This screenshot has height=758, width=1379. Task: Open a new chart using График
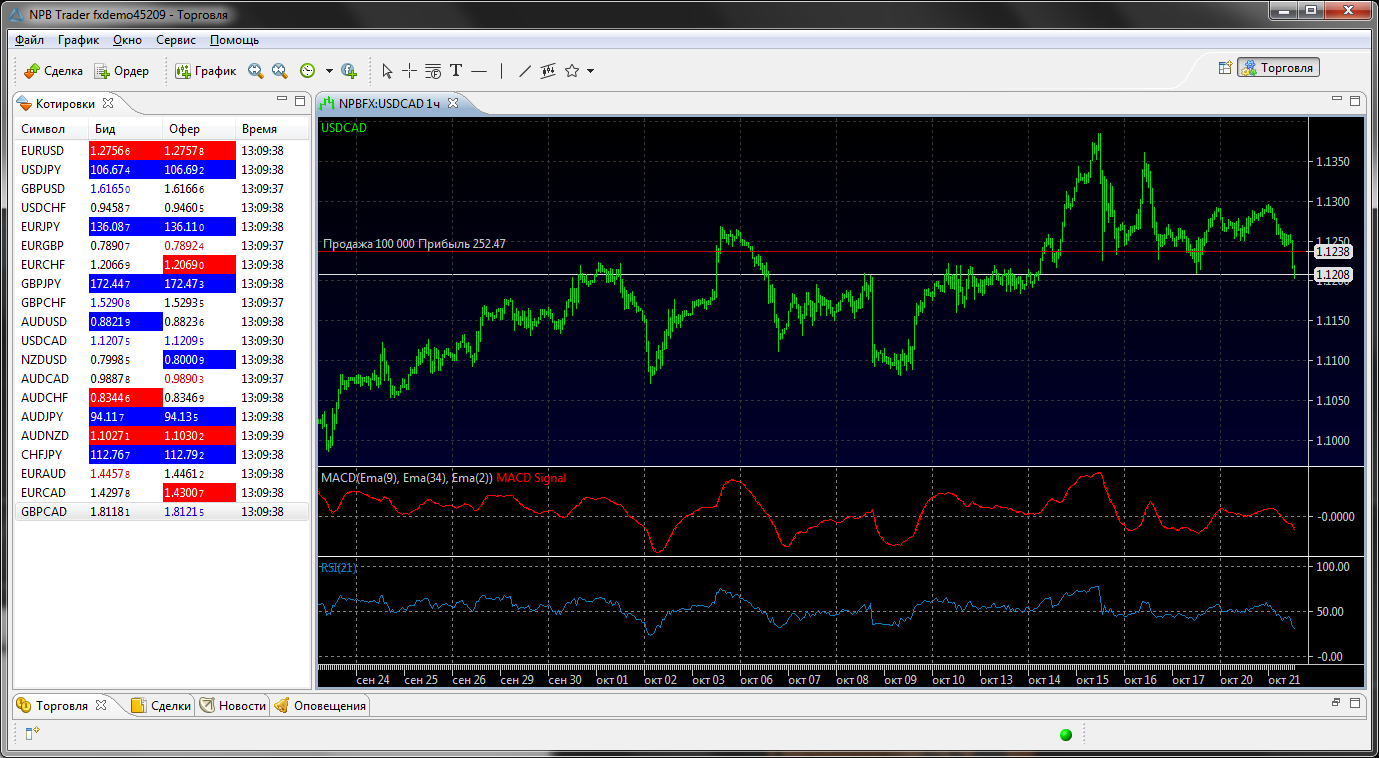[206, 71]
